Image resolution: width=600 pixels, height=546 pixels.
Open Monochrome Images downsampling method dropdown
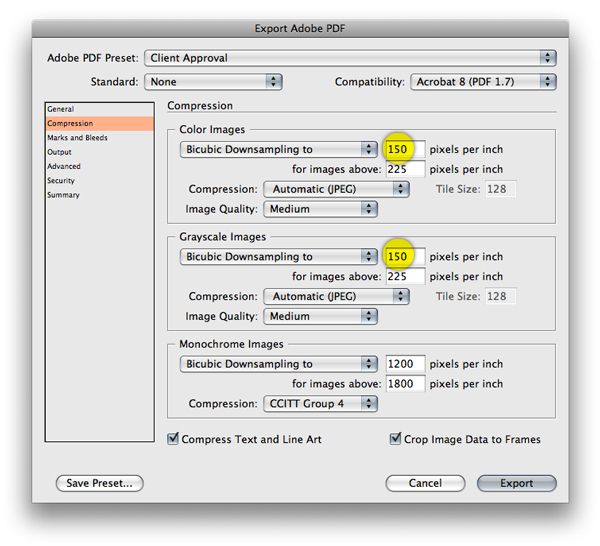(x=279, y=364)
